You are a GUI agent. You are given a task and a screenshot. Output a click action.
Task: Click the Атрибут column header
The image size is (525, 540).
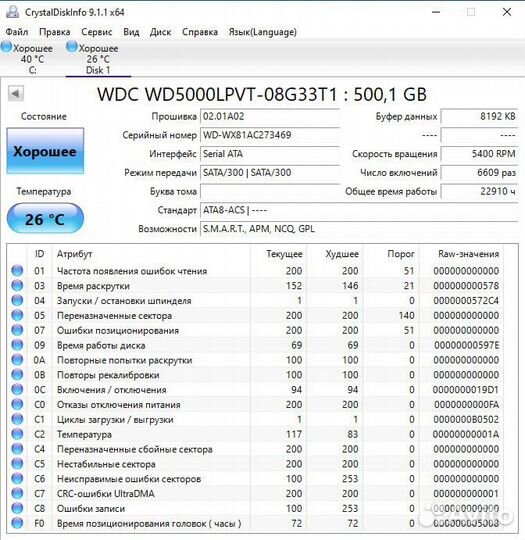click(x=151, y=254)
